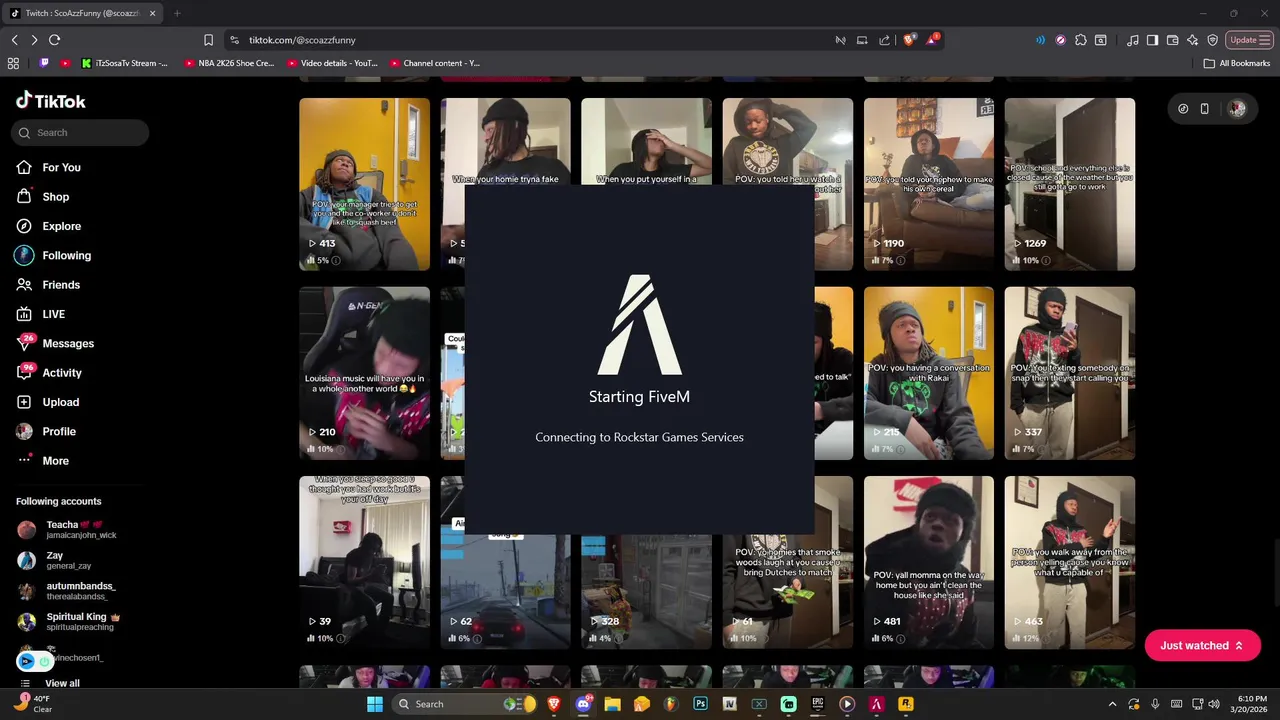
Task: Reload the current page
Action: point(54,40)
